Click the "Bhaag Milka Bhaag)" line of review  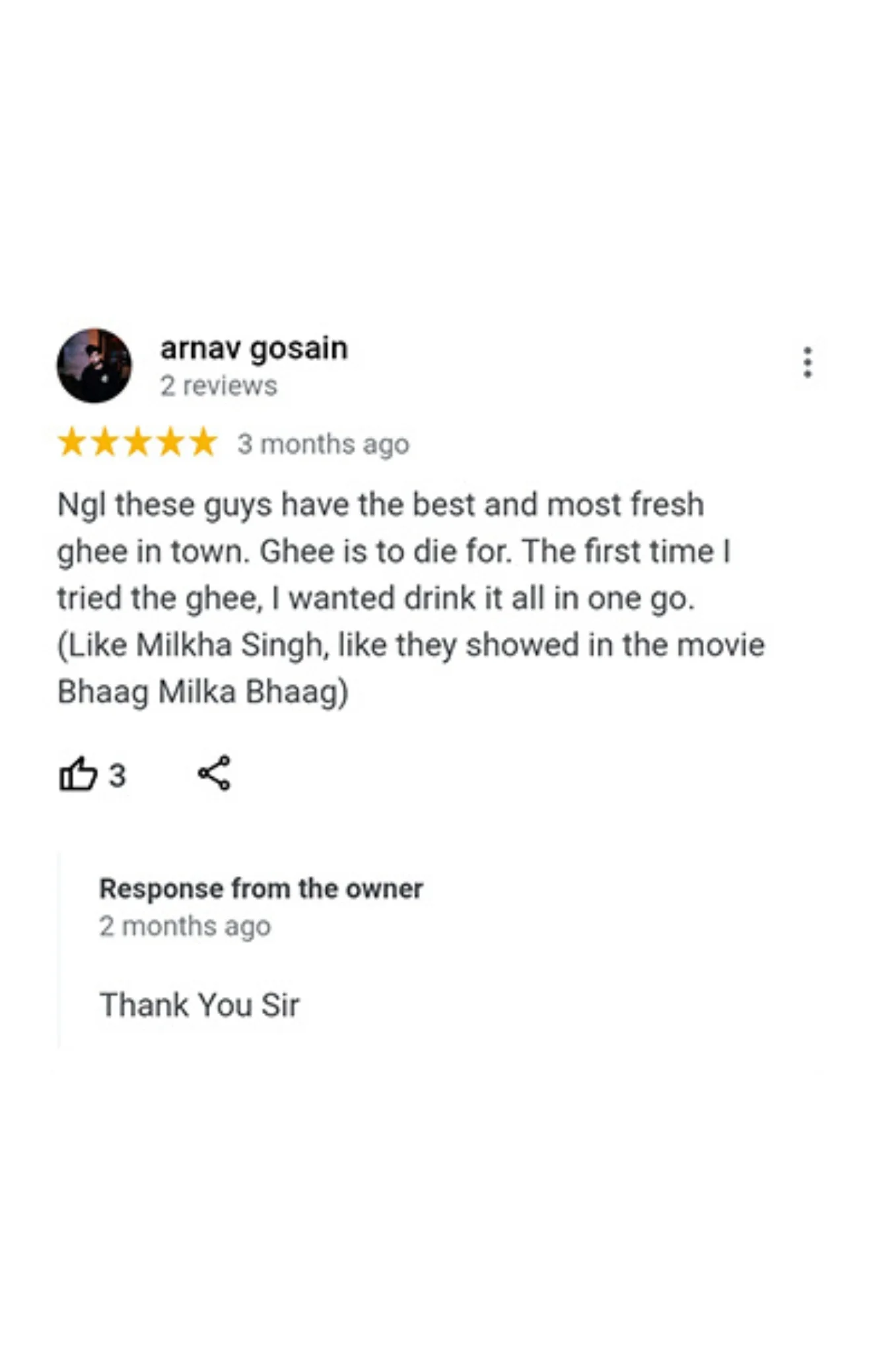(x=203, y=693)
